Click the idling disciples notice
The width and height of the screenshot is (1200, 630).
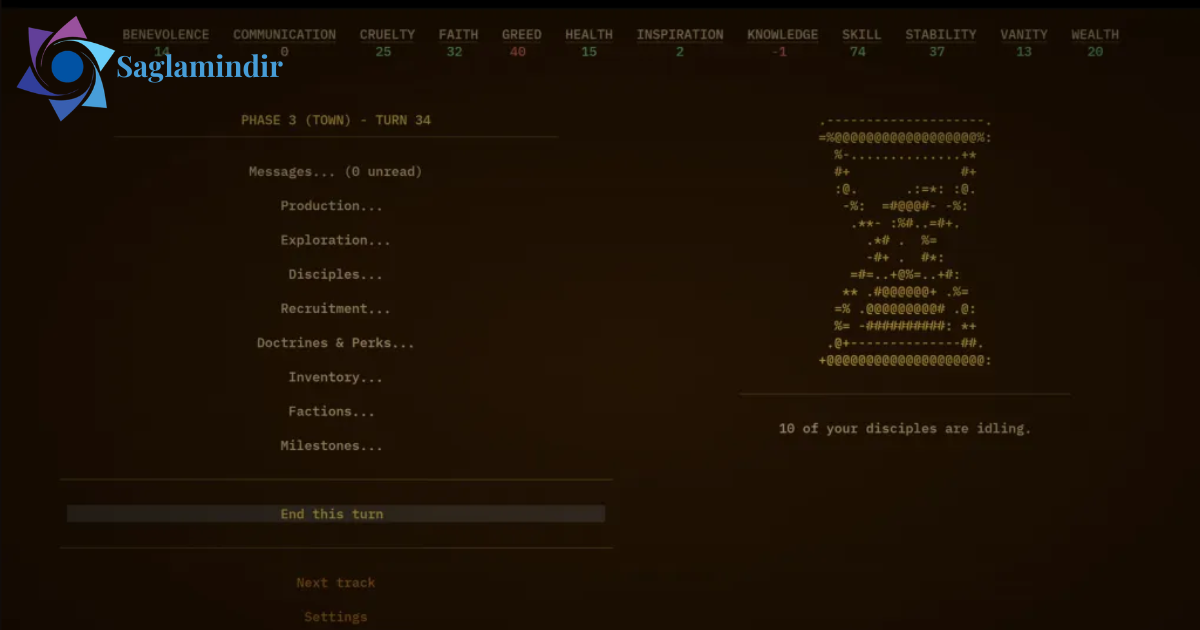point(905,428)
